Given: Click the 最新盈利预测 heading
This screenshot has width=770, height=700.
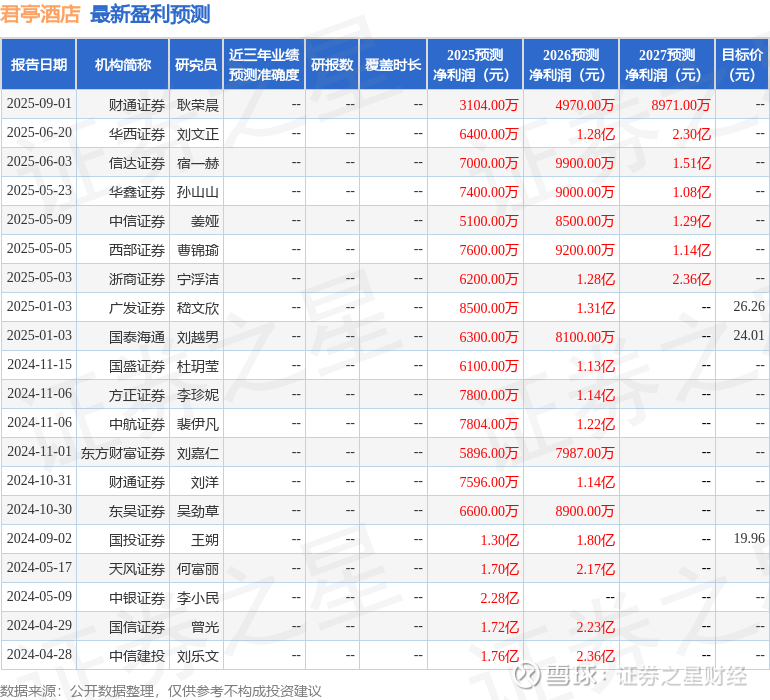Looking at the screenshot, I should [150, 14].
